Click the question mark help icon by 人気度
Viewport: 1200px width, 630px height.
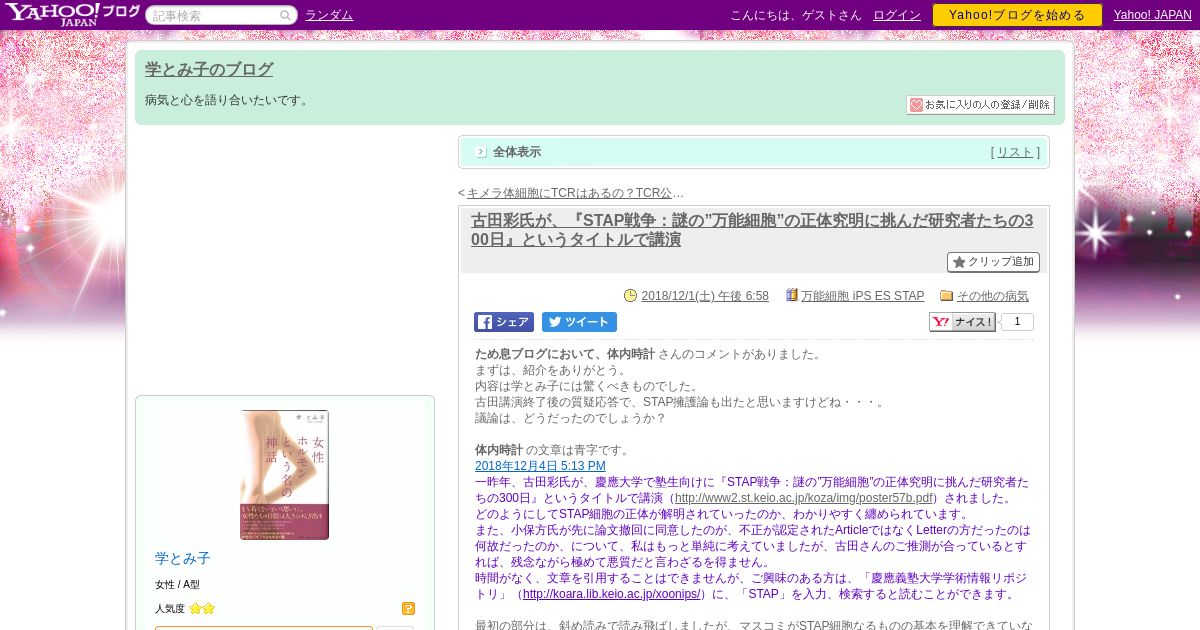(x=408, y=608)
